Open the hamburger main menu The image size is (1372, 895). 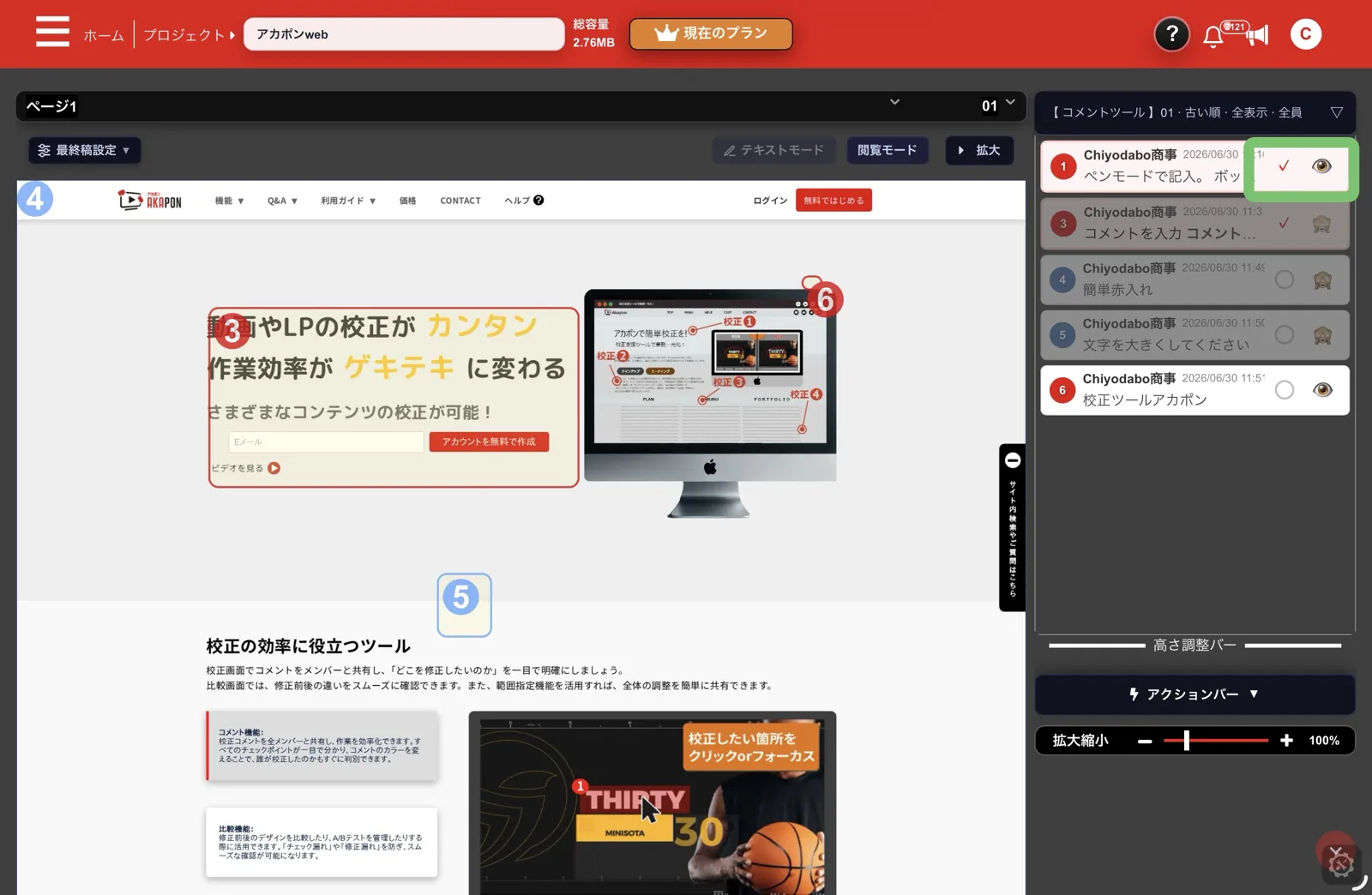[x=52, y=33]
